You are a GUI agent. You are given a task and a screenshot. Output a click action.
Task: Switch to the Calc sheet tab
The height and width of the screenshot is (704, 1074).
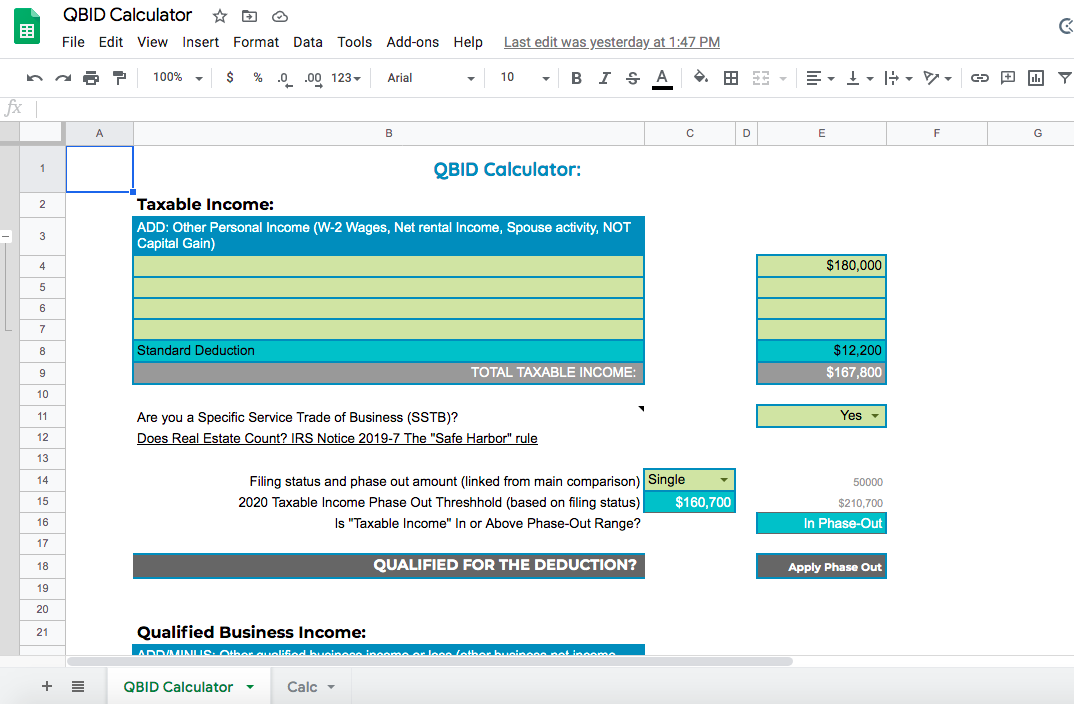pos(310,687)
